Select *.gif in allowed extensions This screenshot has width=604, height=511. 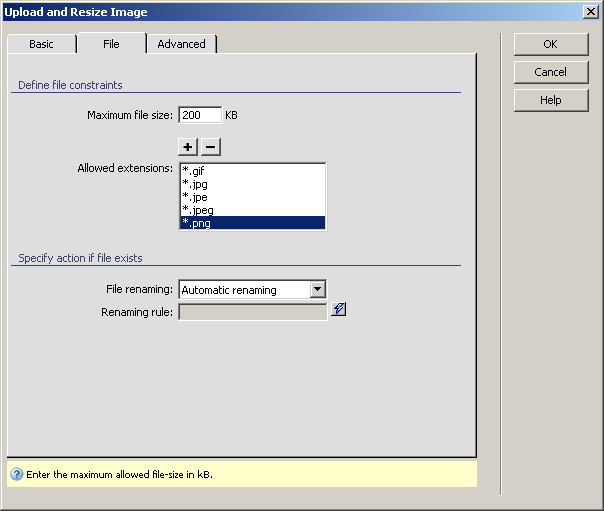[252, 171]
